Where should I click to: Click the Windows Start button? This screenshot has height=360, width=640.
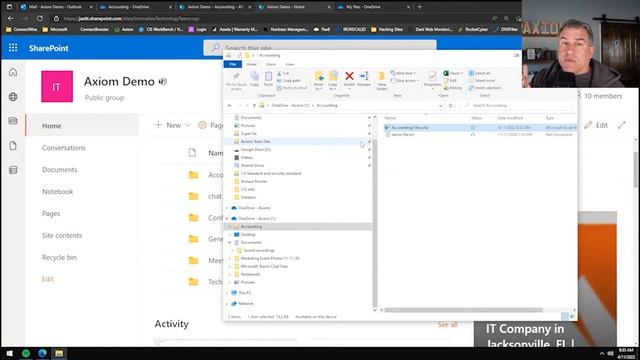tap(9, 353)
